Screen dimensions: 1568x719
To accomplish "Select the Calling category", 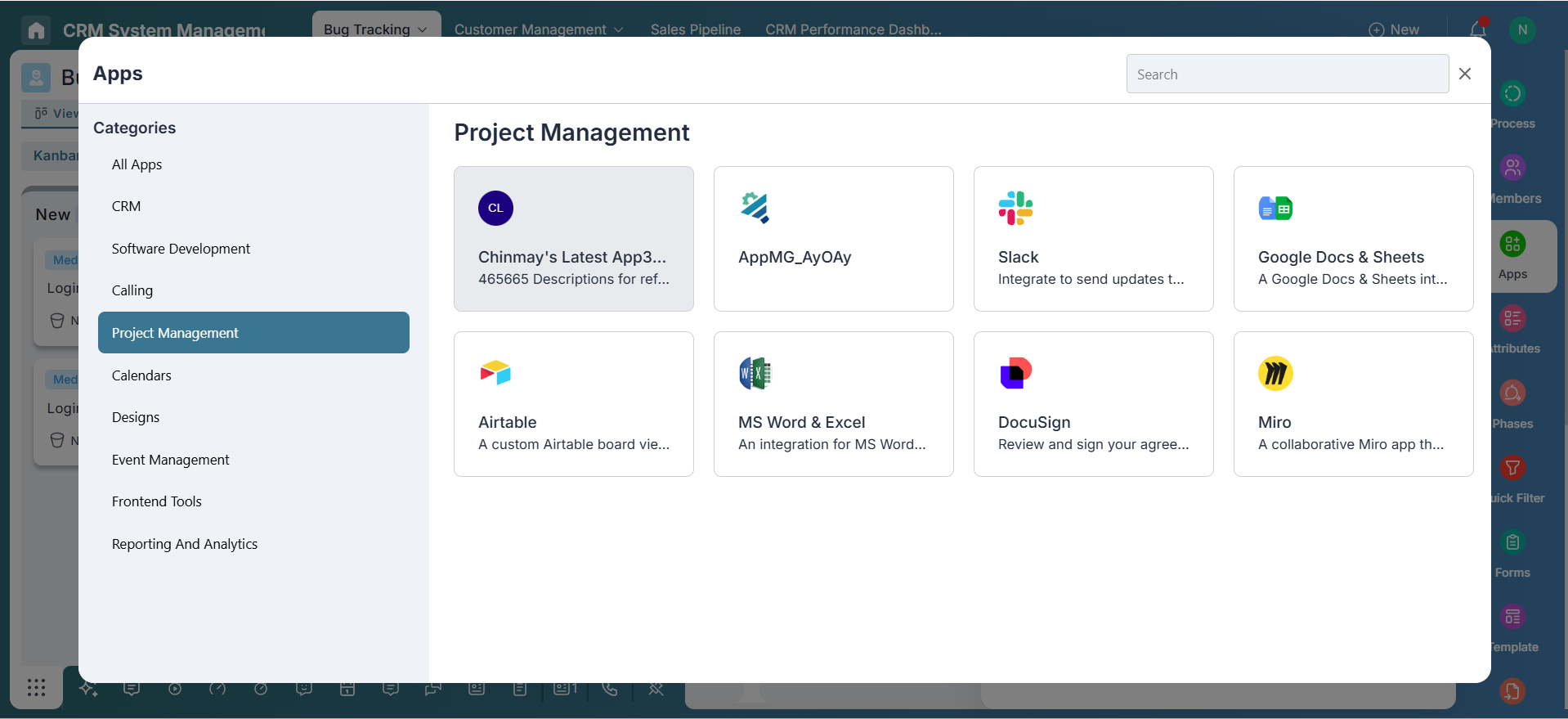I will [x=253, y=290].
